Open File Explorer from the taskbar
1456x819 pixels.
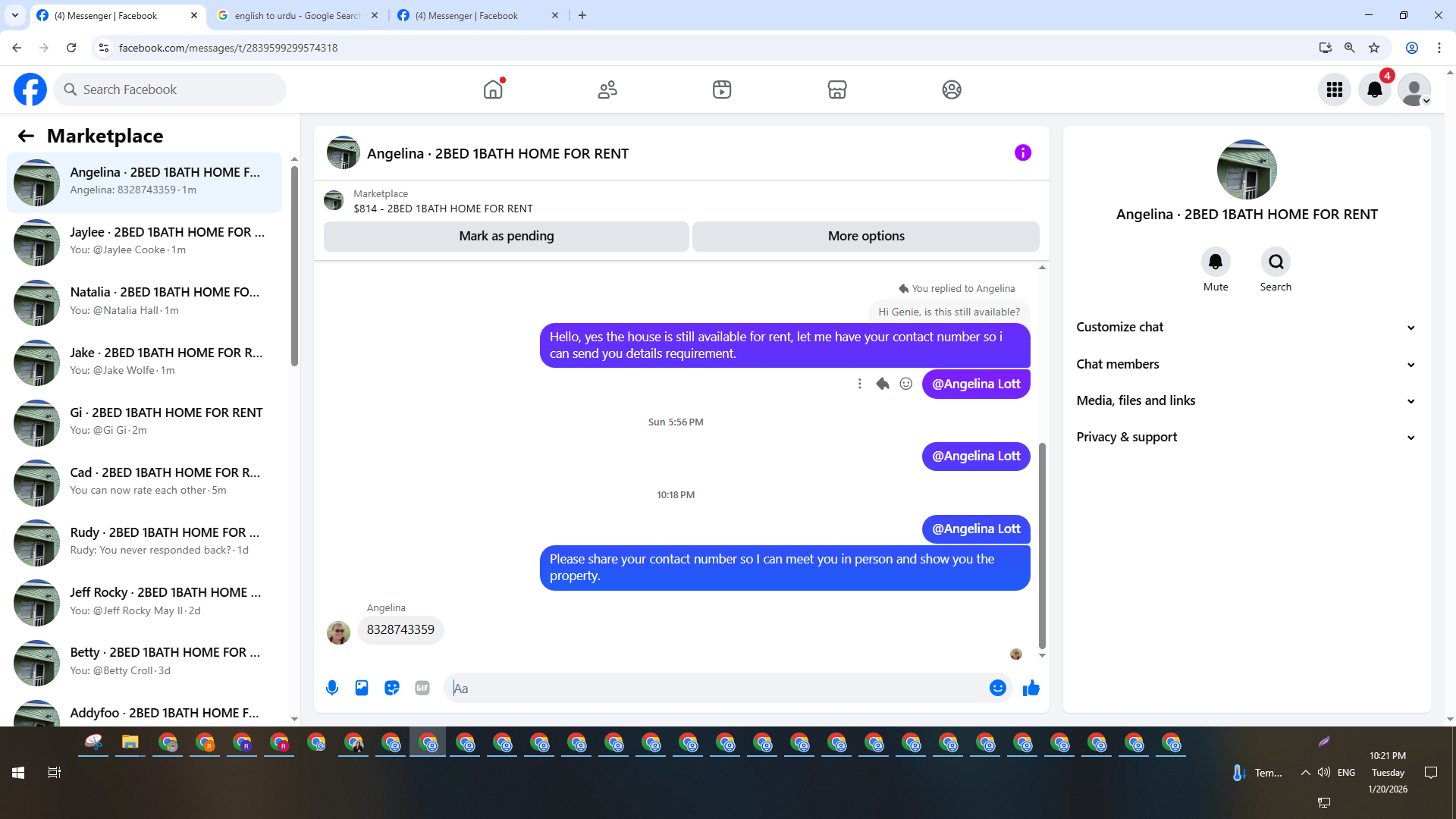[130, 742]
